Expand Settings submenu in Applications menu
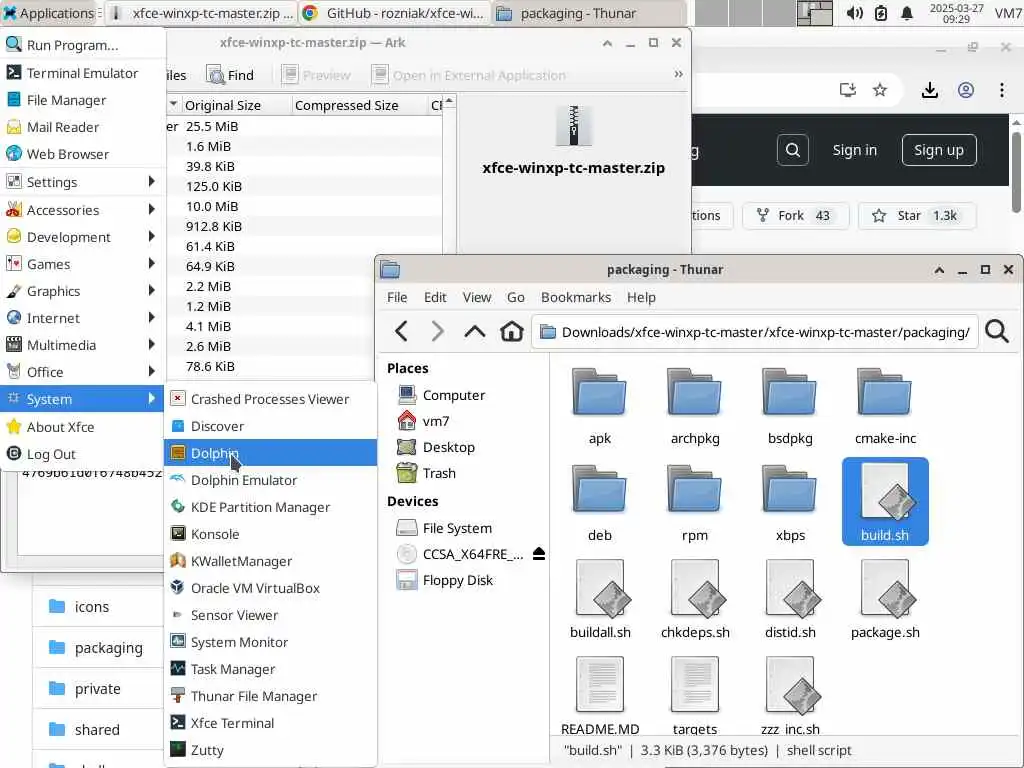Viewport: 1024px width, 768px height. coord(82,182)
